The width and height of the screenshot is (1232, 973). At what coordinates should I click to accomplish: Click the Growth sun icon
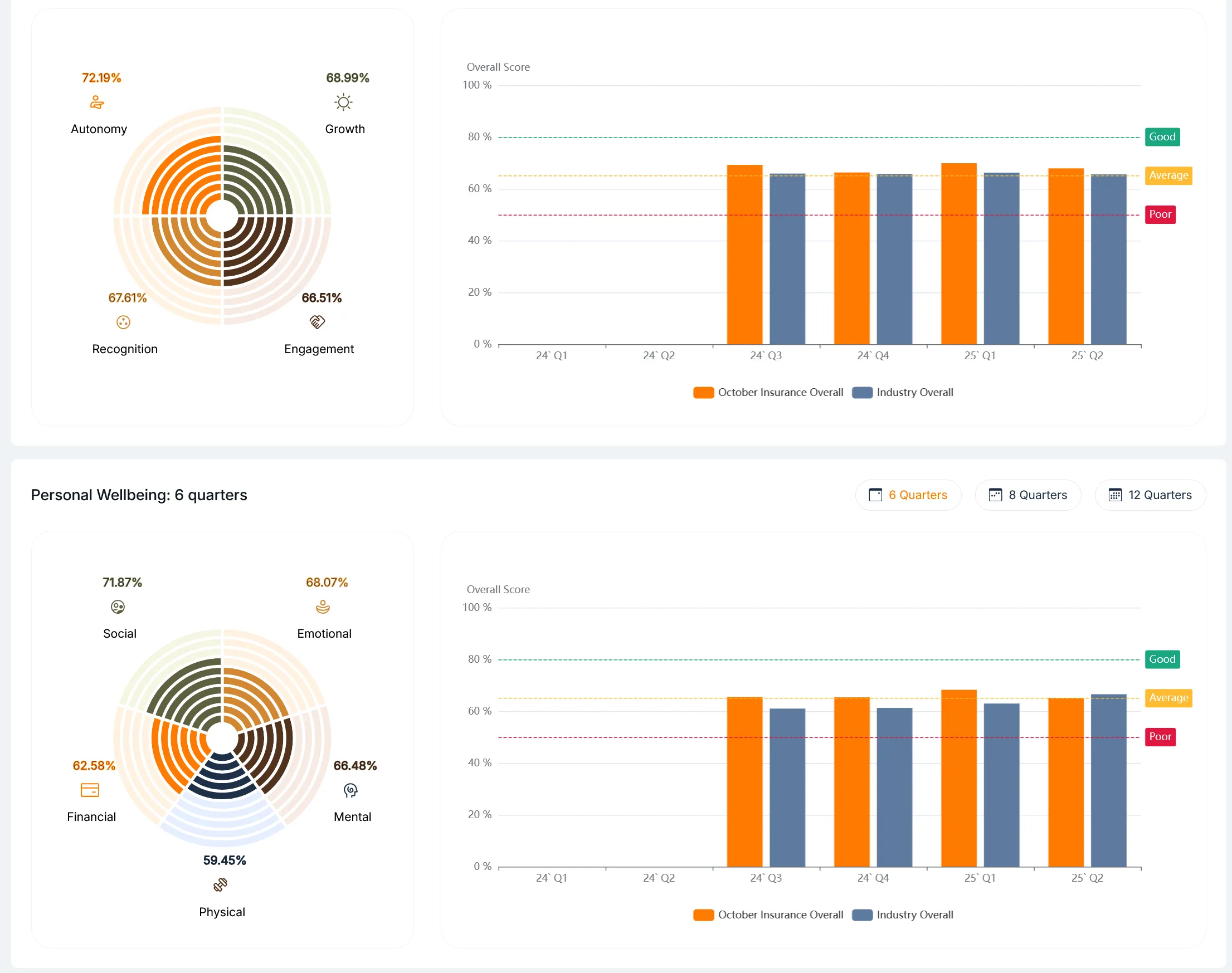pyautogui.click(x=343, y=102)
